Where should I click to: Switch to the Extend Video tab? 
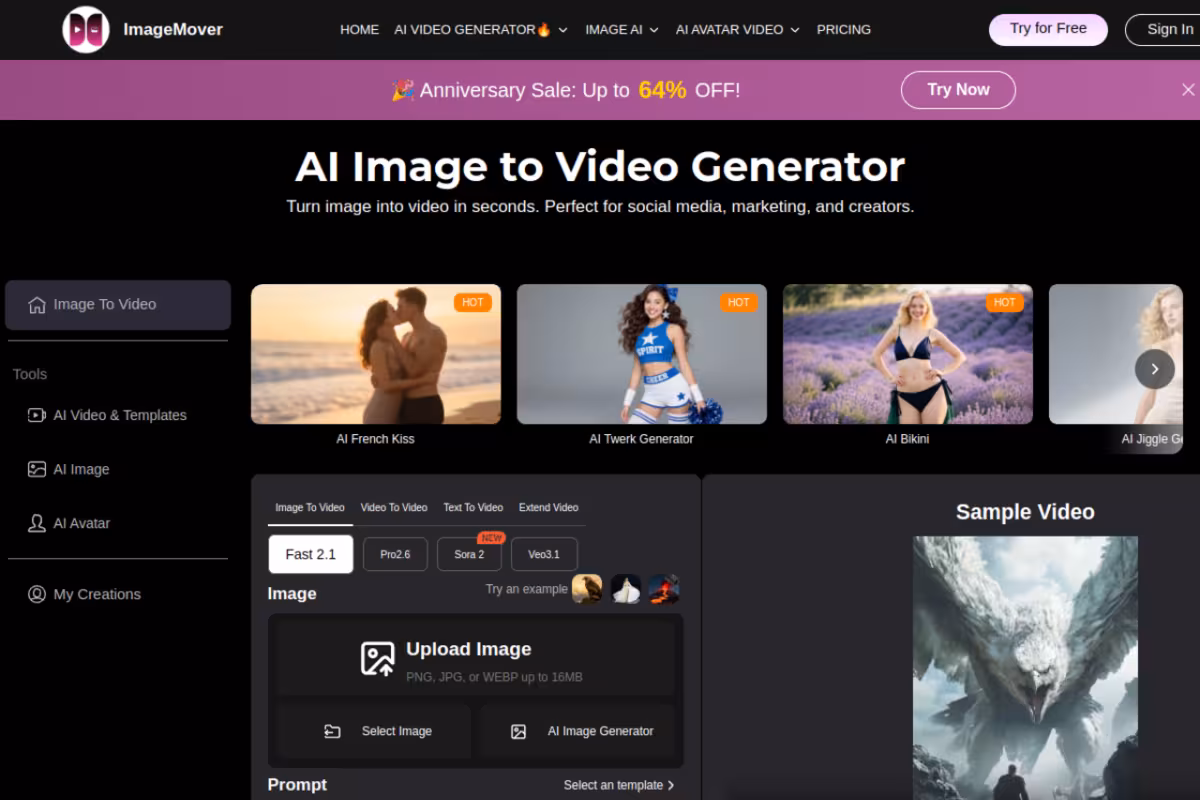tap(548, 508)
